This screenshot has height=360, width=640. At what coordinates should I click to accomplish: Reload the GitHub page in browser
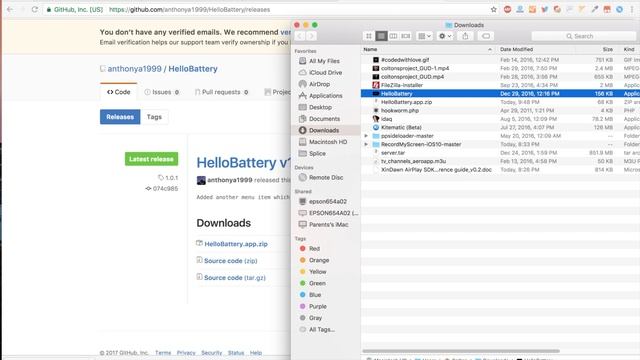(x=35, y=9)
